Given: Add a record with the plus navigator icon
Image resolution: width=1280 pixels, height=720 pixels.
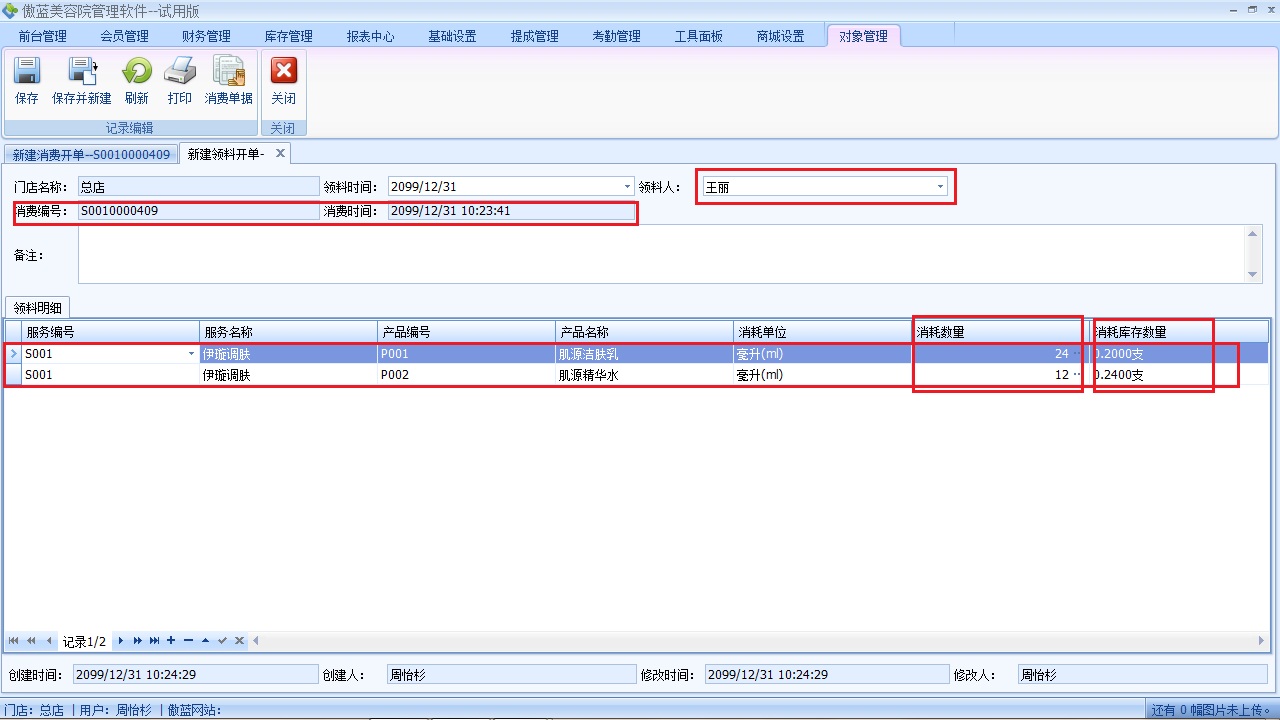Looking at the screenshot, I should tap(171, 640).
